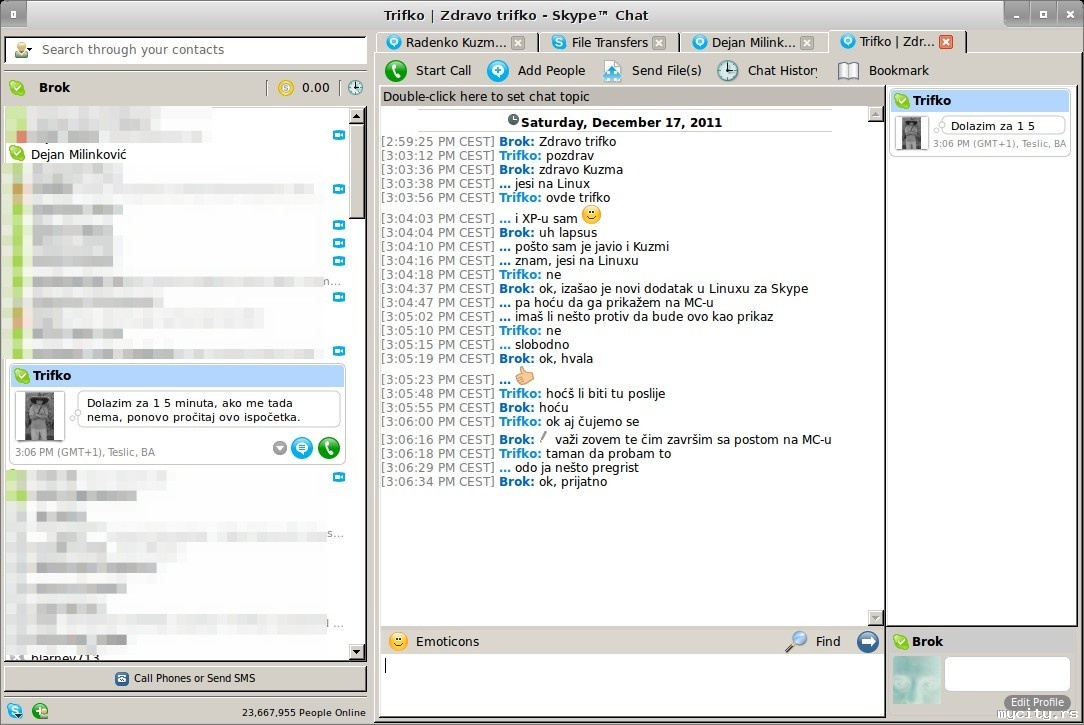
Task: Click the smiley emoticon in chat
Action: pos(591,215)
